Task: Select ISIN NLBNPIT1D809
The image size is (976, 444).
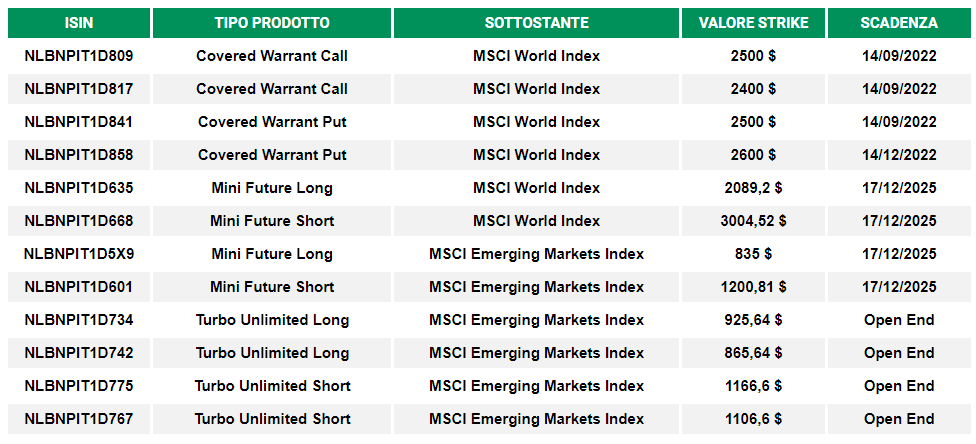Action: [79, 56]
